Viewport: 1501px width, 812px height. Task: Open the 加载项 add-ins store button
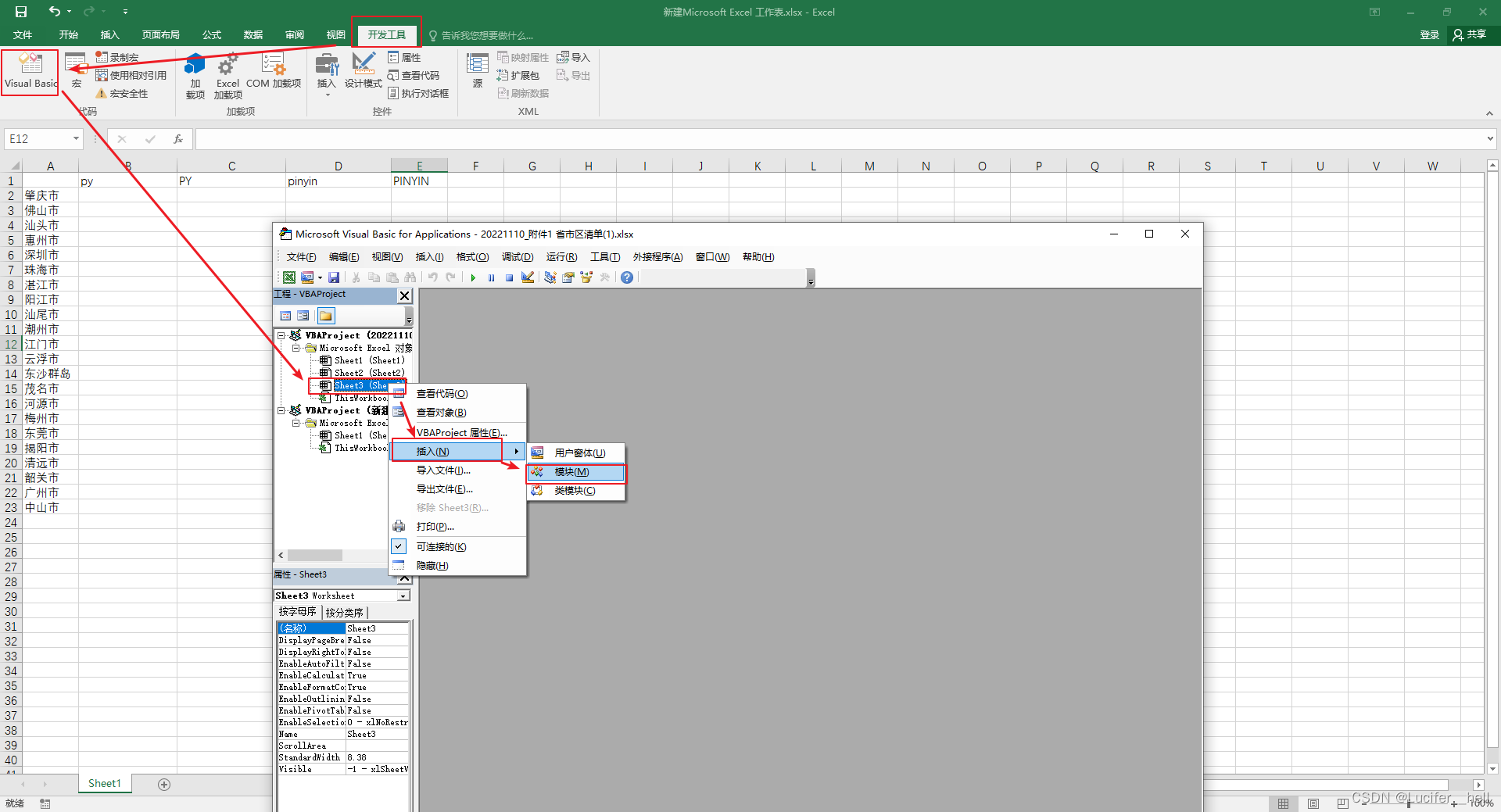coord(195,76)
